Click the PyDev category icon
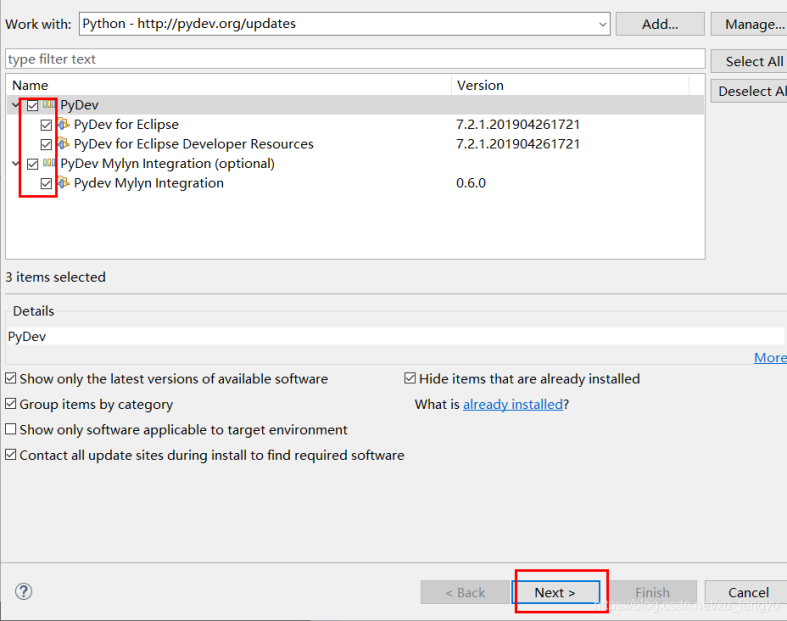This screenshot has width=787, height=621. click(x=49, y=105)
